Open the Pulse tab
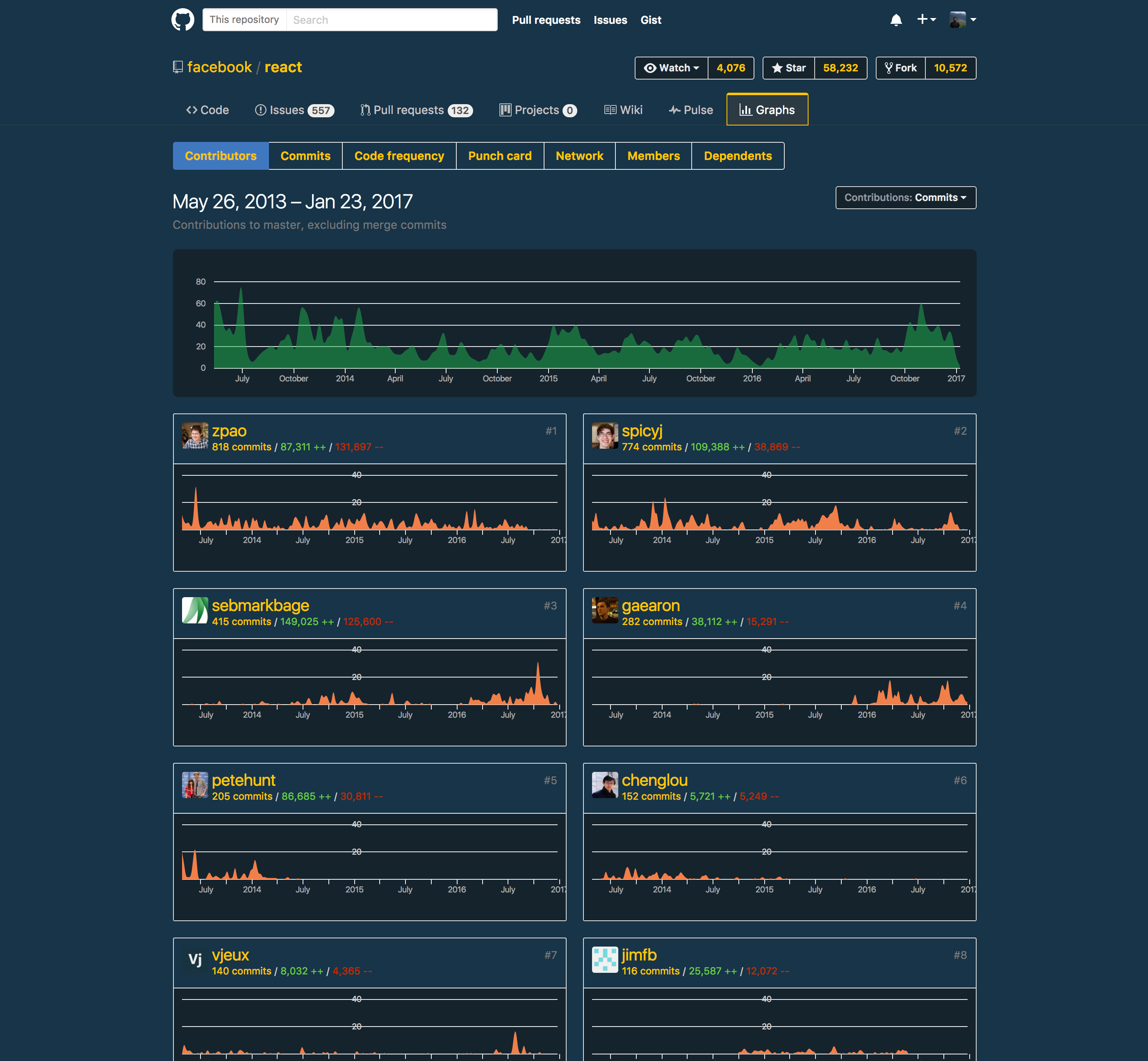This screenshot has width=1148, height=1061. 691,110
